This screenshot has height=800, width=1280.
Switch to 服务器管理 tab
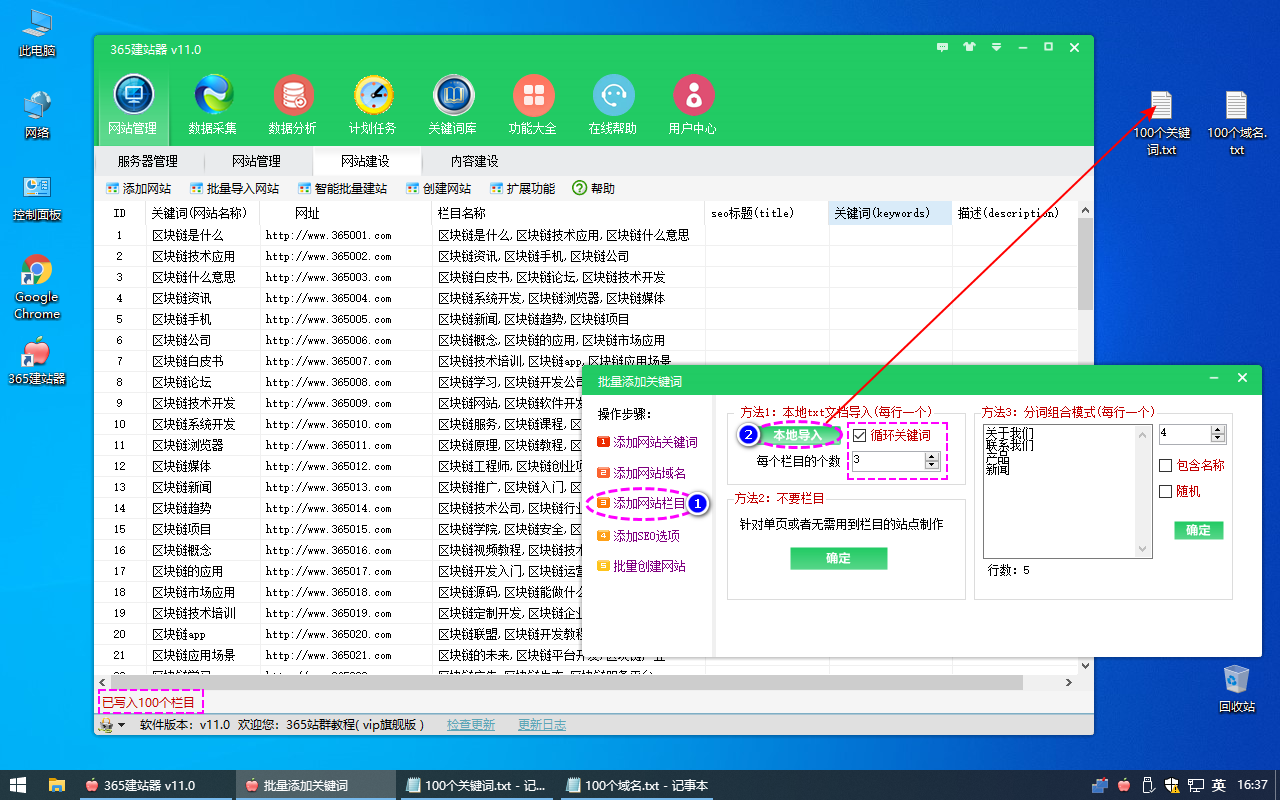click(148, 161)
